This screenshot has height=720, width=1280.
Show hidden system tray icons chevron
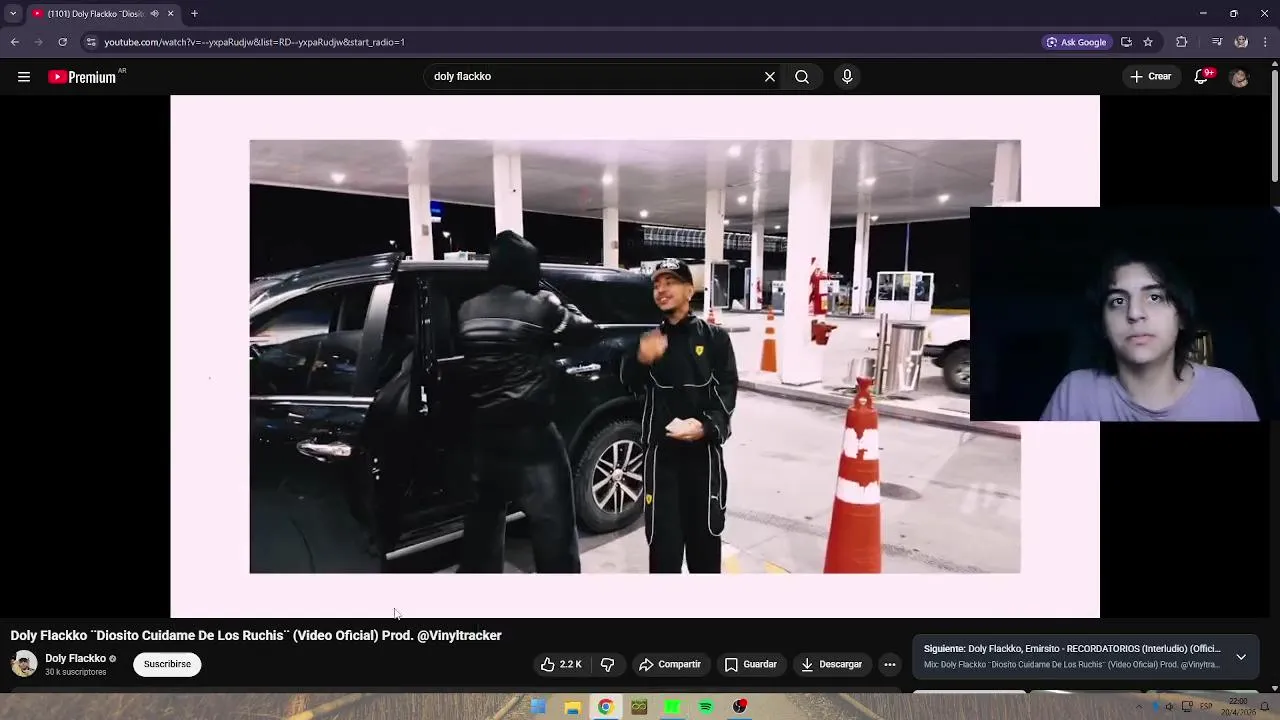[x=1138, y=707]
